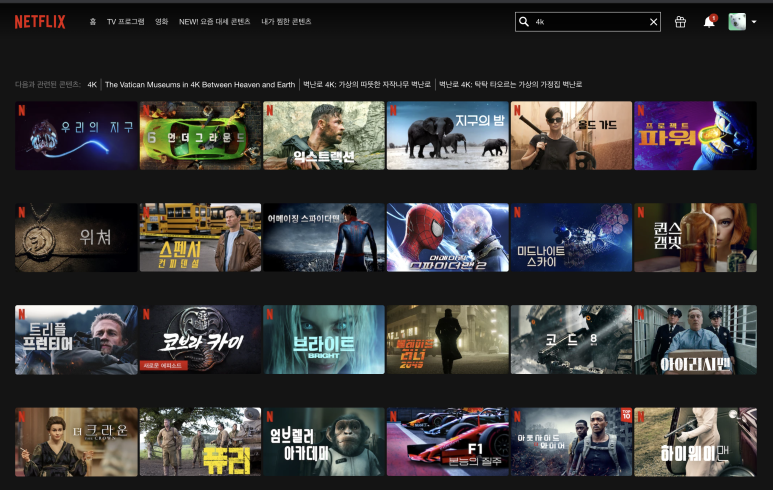Screen dimensions: 773x490
Task: Click the Netflix logo
Action: coord(40,22)
